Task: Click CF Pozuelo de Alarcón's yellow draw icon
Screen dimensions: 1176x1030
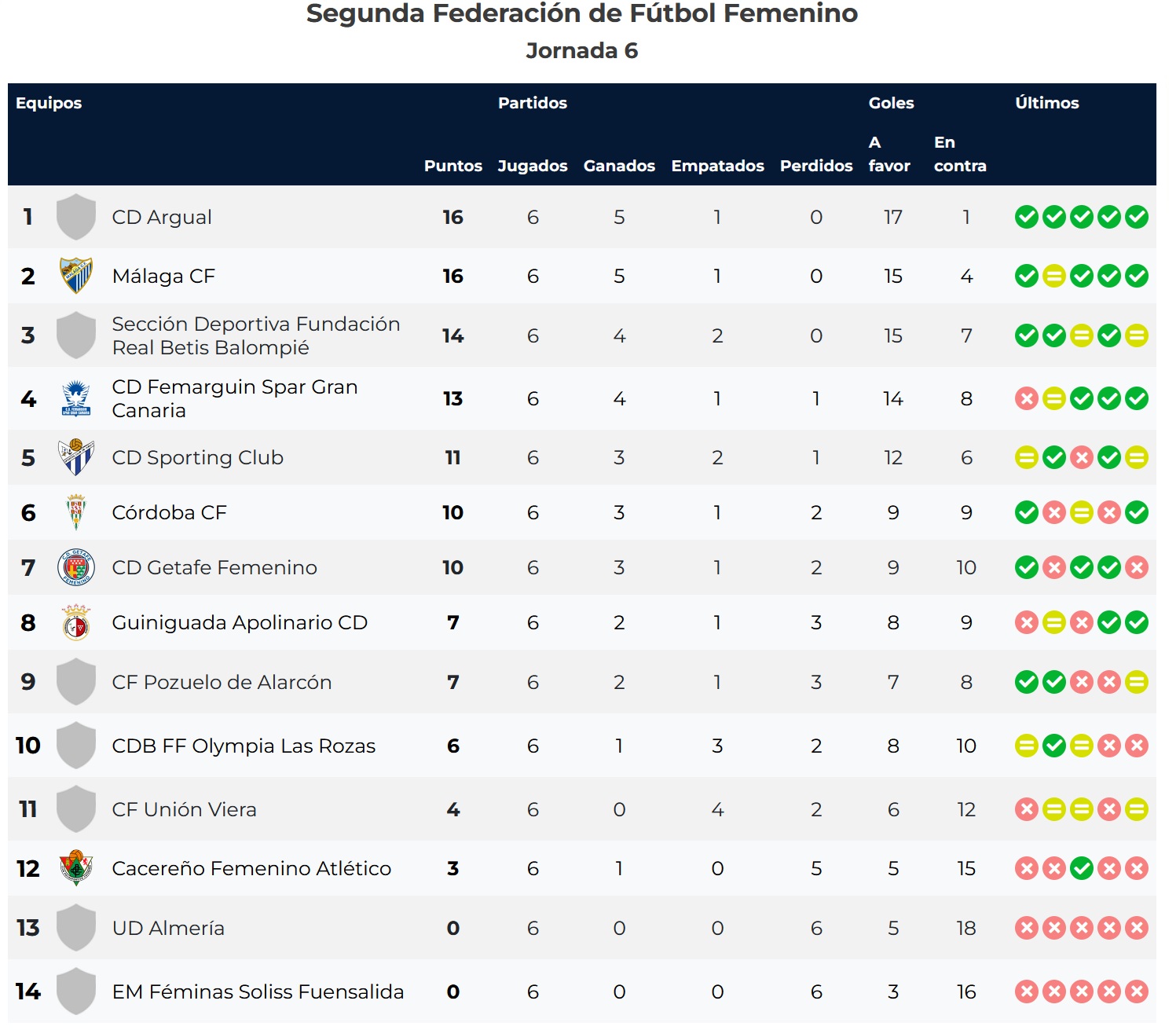Action: pos(1137,682)
